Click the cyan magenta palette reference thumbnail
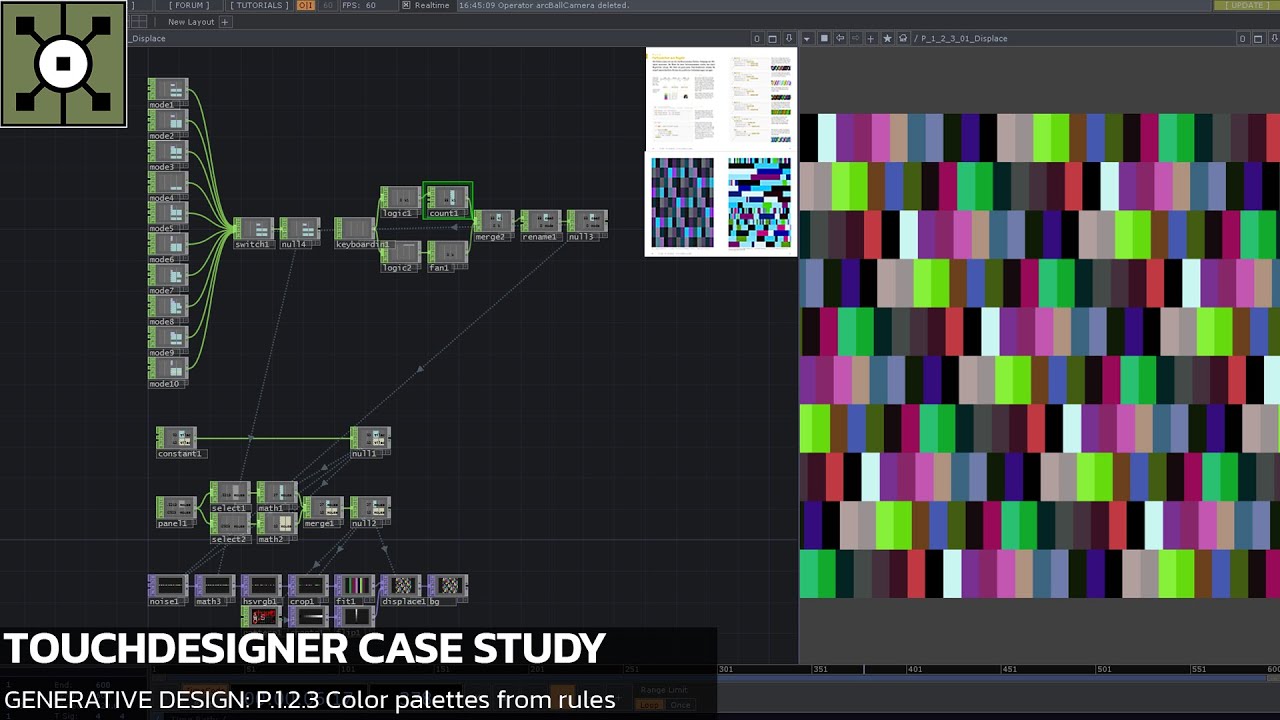Viewport: 1280px width, 720px height. point(759,203)
